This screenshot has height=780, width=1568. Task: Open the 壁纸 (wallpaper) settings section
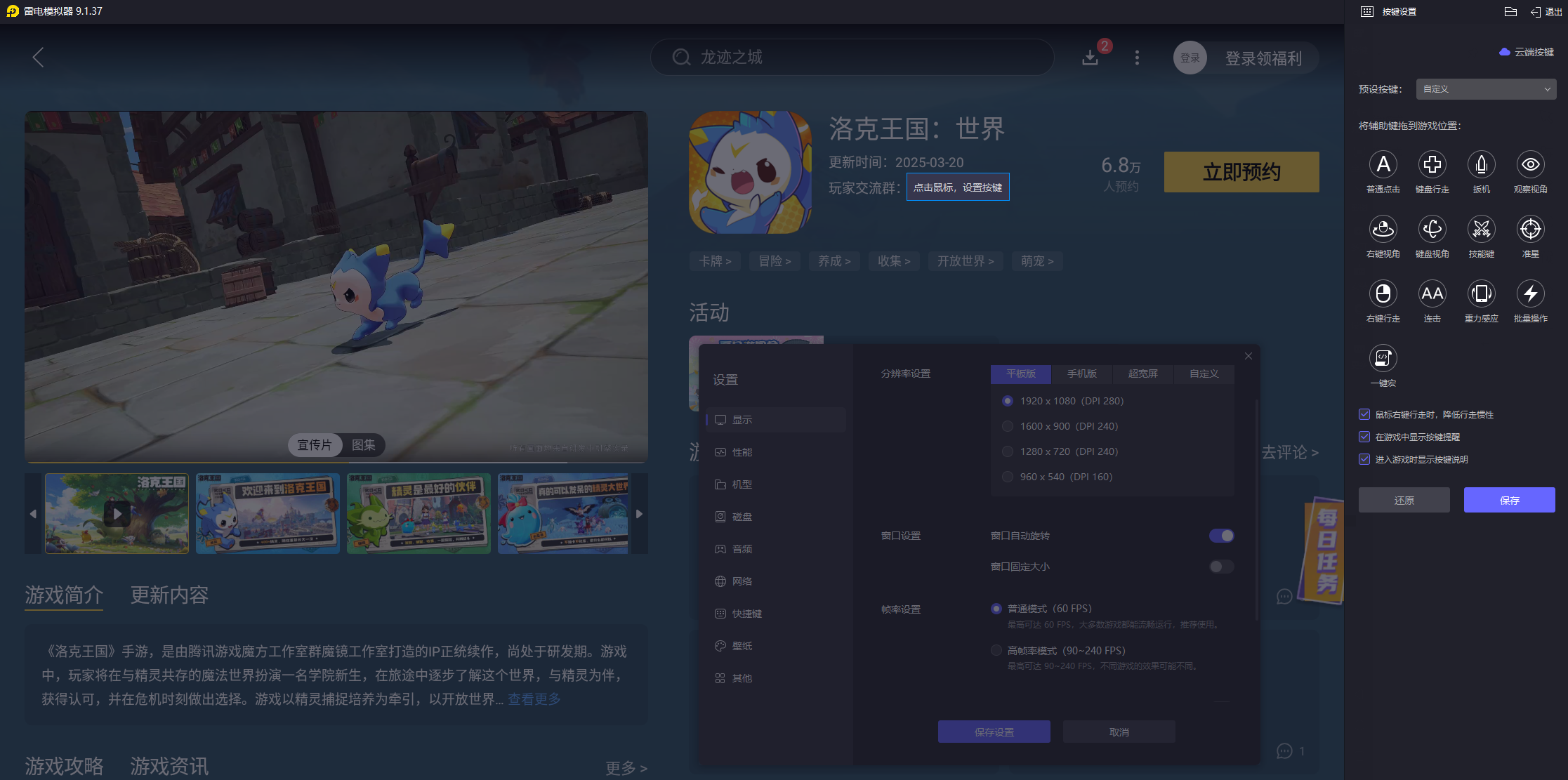tap(742, 645)
